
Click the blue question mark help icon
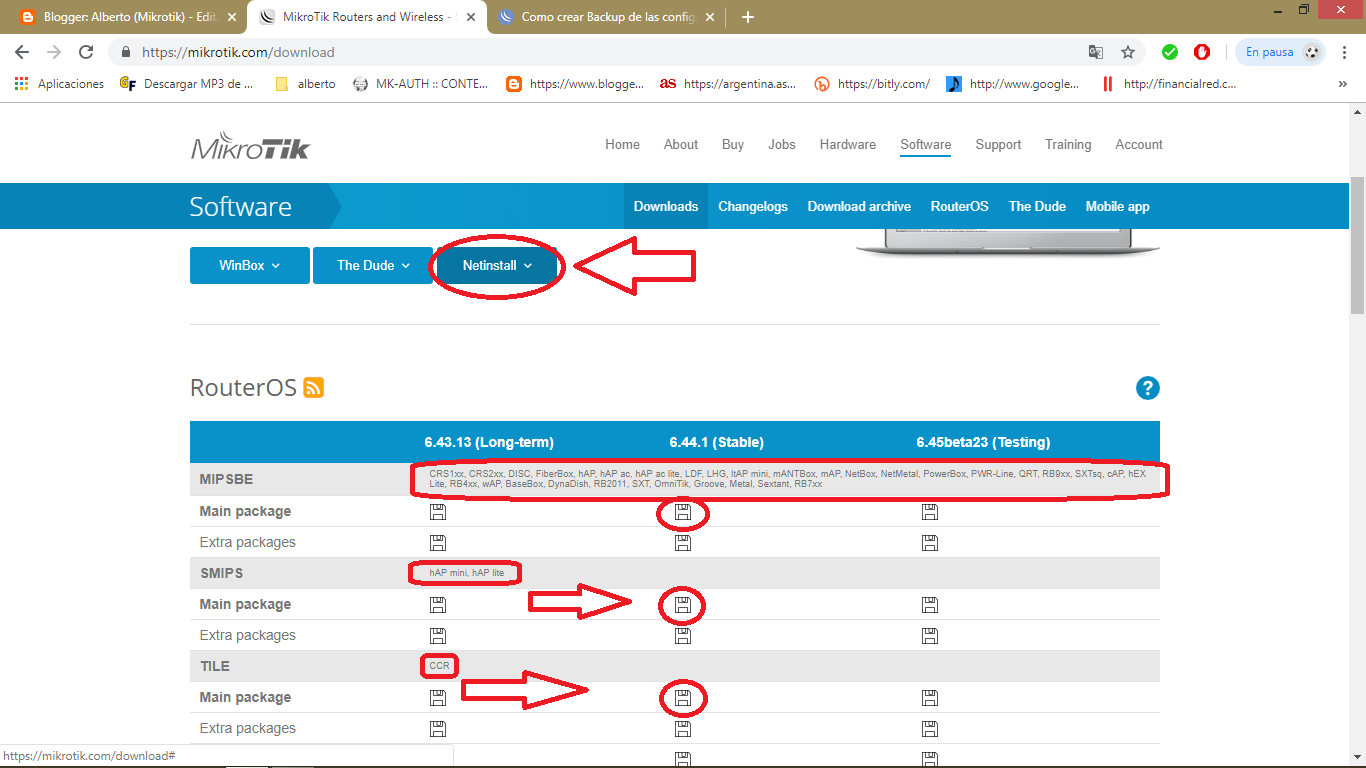[x=1148, y=388]
